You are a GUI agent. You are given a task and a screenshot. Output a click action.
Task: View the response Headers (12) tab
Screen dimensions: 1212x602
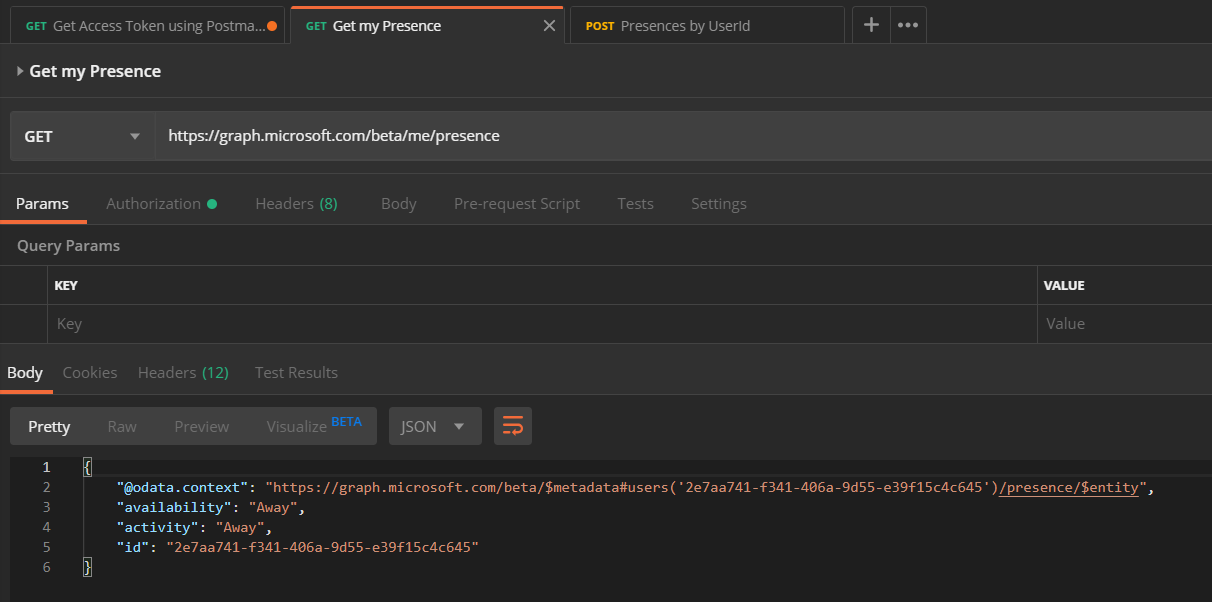pos(183,372)
